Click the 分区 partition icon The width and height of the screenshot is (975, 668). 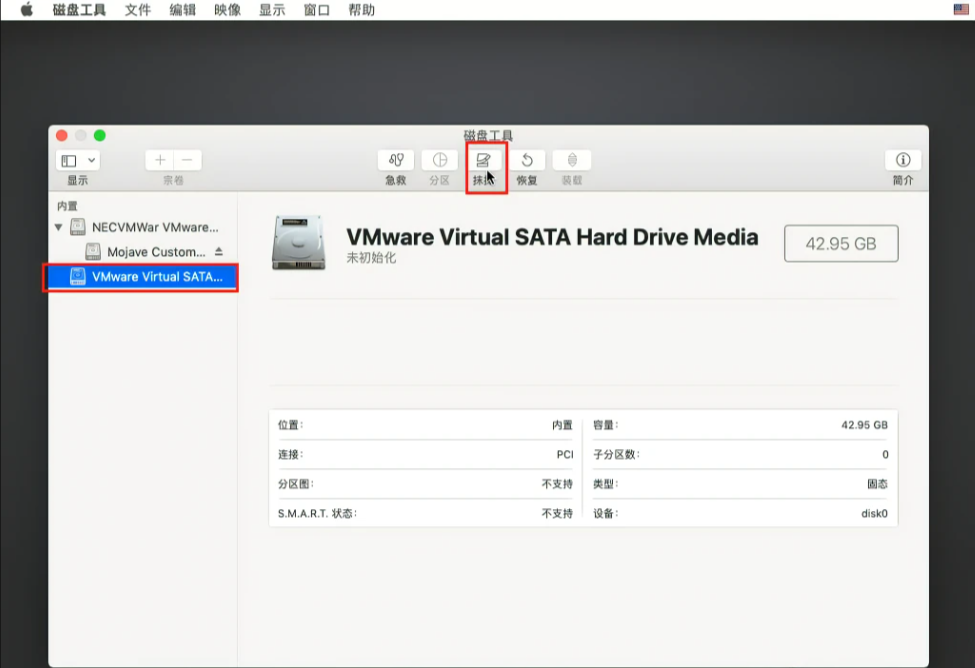(440, 160)
